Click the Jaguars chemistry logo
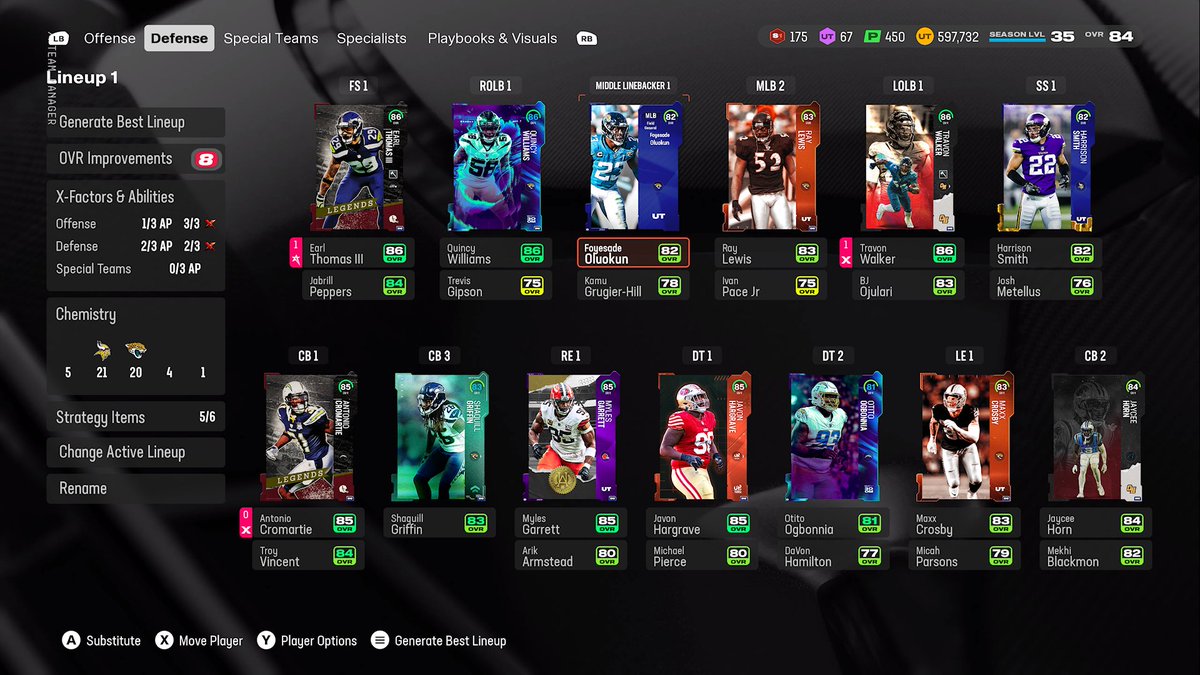 point(136,350)
